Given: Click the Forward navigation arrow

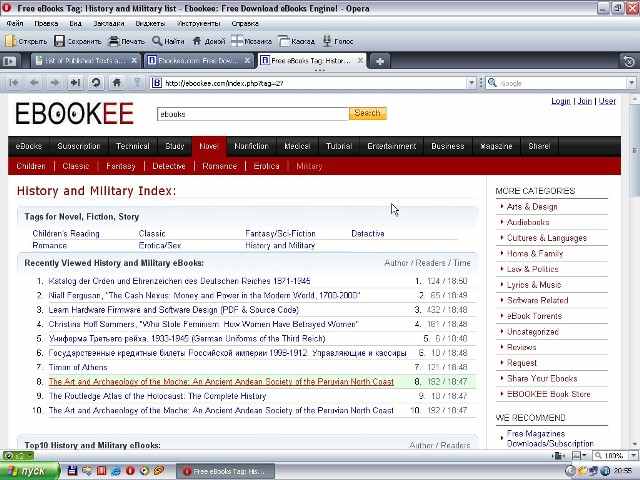Looking at the screenshot, I should [55, 83].
